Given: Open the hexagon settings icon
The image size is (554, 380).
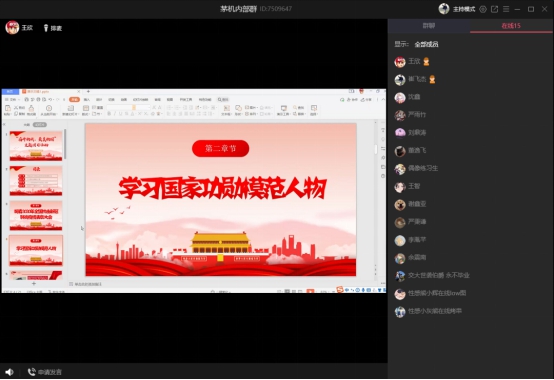Looking at the screenshot, I should point(483,9).
